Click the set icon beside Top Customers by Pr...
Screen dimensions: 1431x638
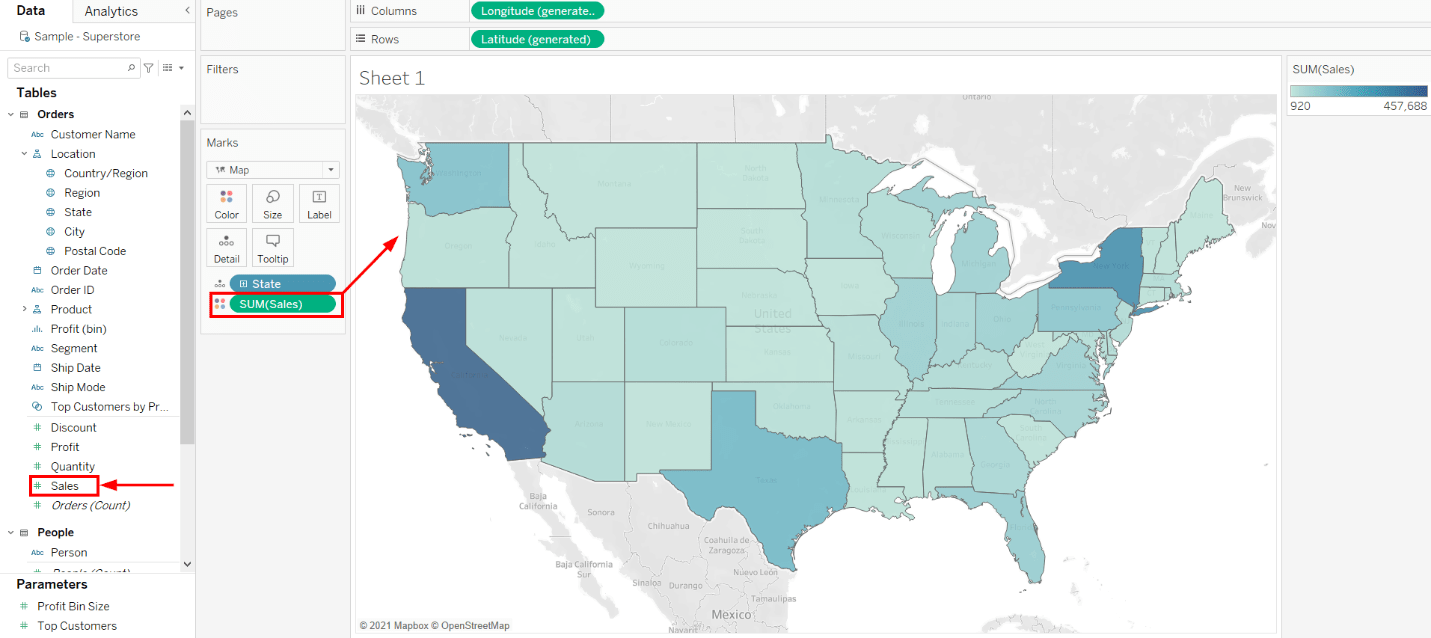[37, 407]
